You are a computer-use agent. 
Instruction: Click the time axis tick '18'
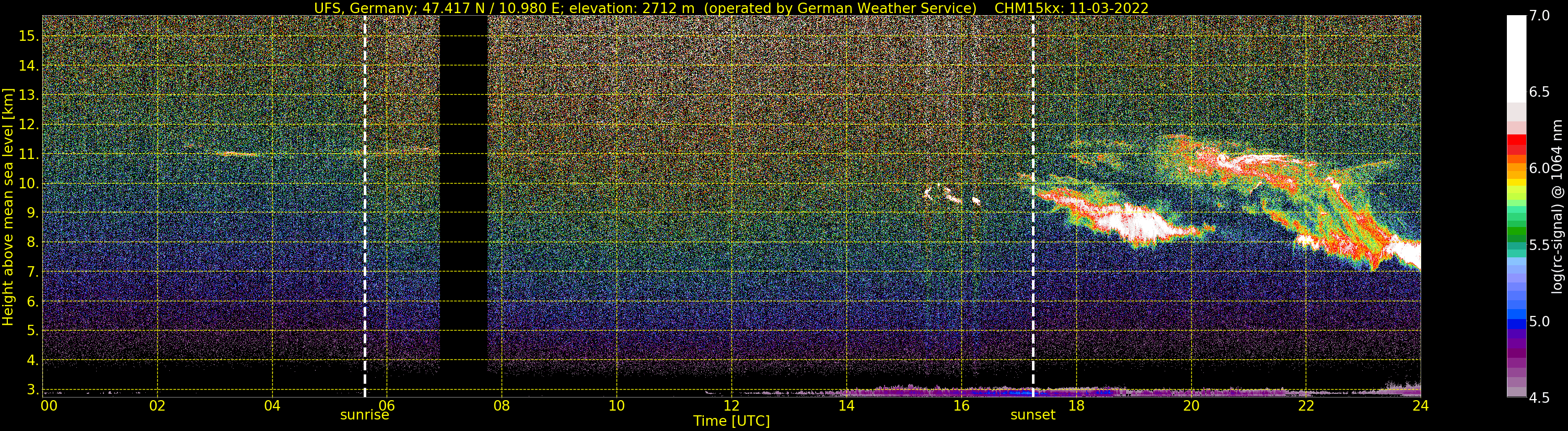1076,406
